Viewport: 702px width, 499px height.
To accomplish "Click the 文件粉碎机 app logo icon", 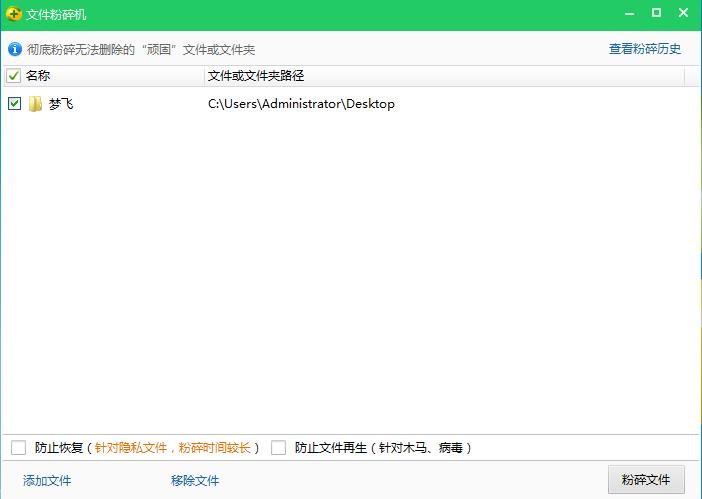I will click(x=14, y=14).
